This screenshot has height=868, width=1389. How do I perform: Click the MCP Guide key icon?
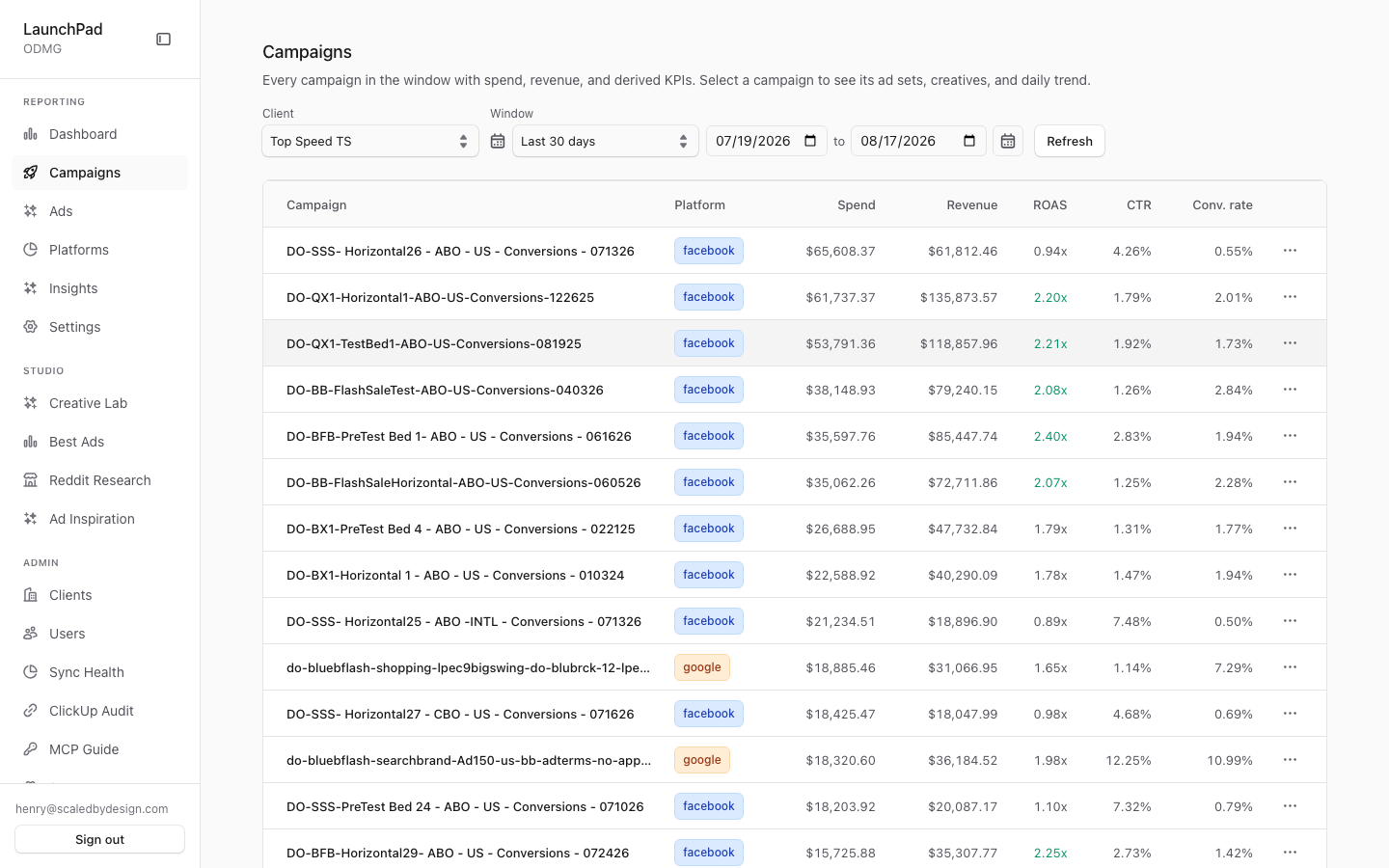tap(31, 749)
